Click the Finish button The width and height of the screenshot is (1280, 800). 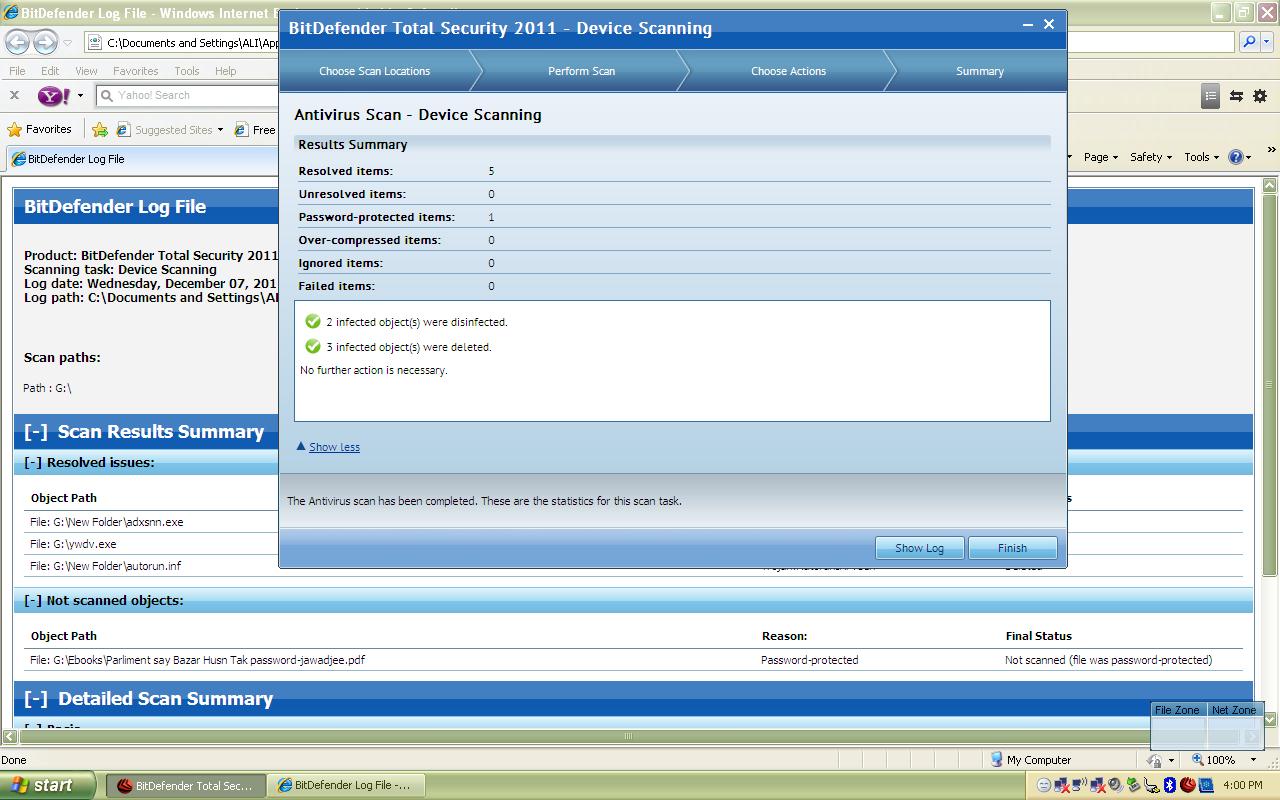click(x=1012, y=548)
